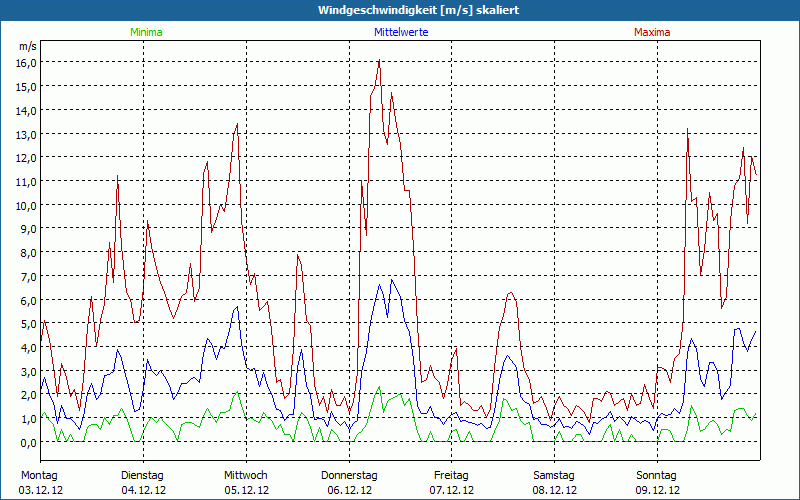The height and width of the screenshot is (500, 800).
Task: Click the 'Montag' day label
Action: click(39, 476)
